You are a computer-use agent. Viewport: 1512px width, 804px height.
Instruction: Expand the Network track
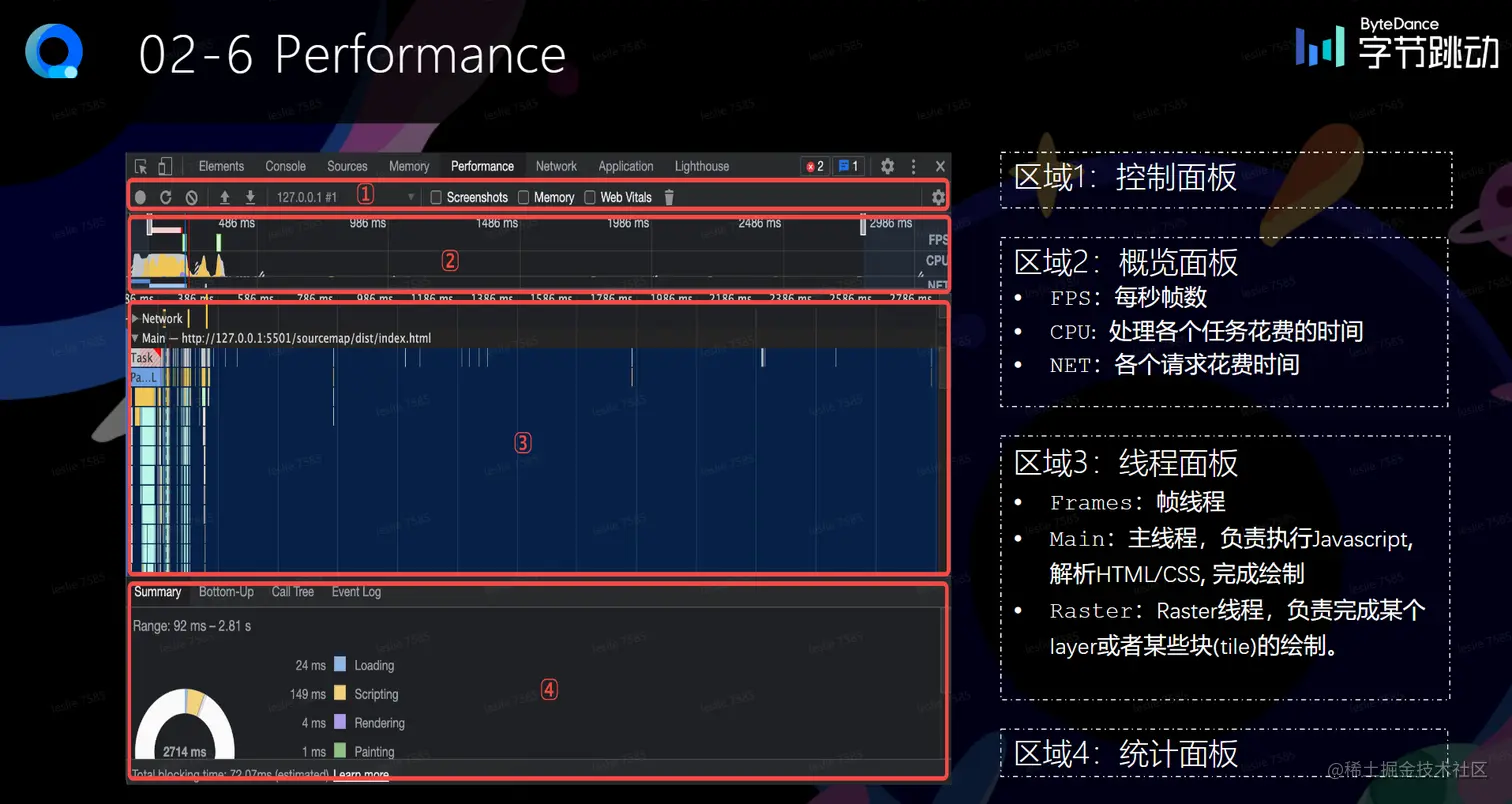[x=135, y=318]
